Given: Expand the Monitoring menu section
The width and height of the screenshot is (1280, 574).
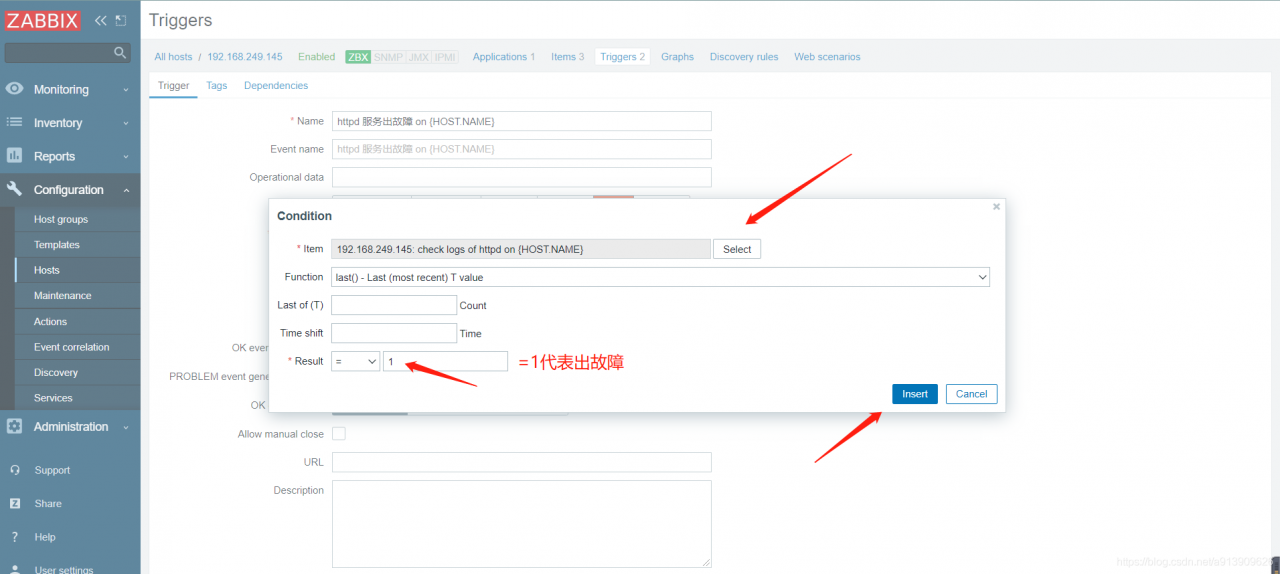Looking at the screenshot, I should (70, 89).
